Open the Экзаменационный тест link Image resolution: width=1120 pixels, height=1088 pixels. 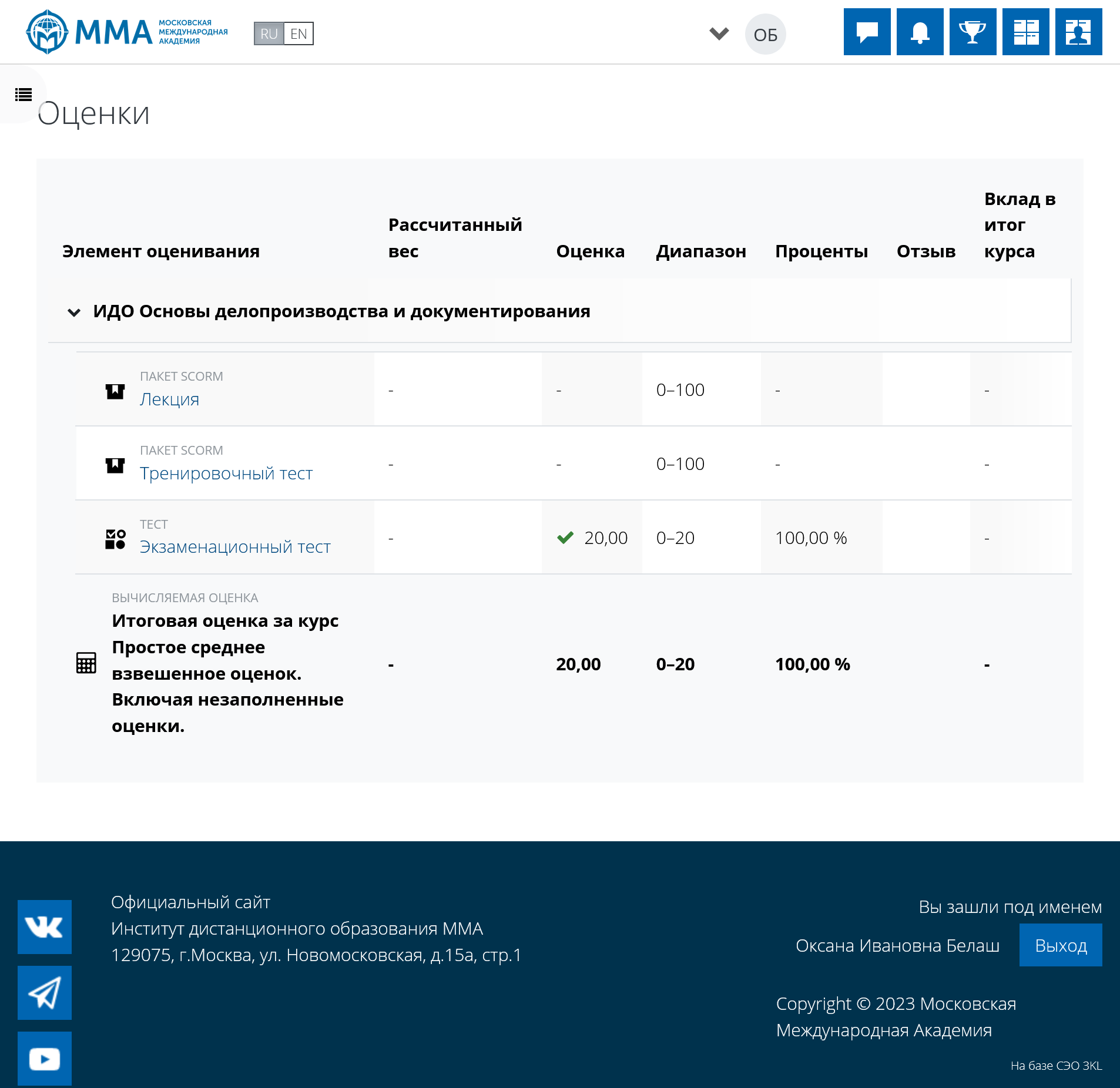[235, 547]
